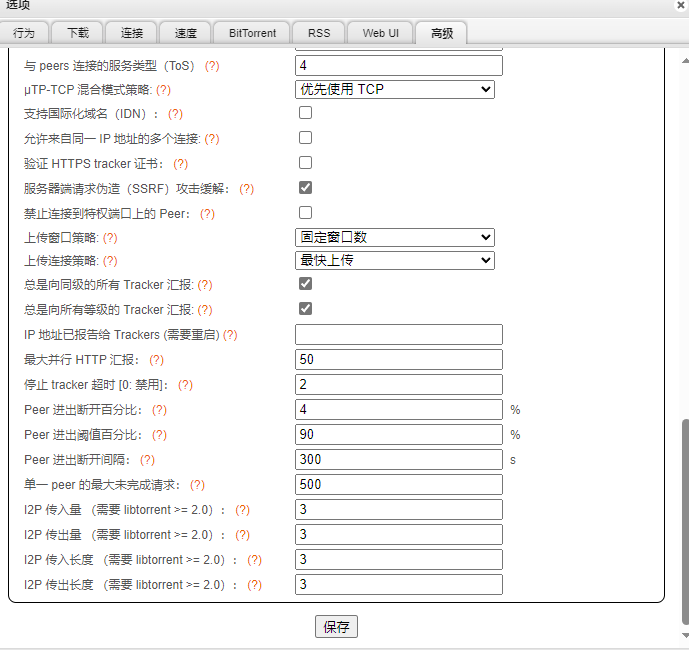Open the Web UI tab
This screenshot has height=650, width=689.
[x=380, y=33]
